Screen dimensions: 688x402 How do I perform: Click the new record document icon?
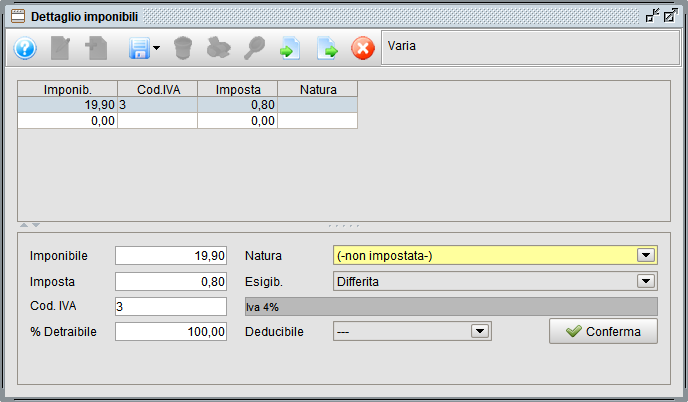click(96, 48)
